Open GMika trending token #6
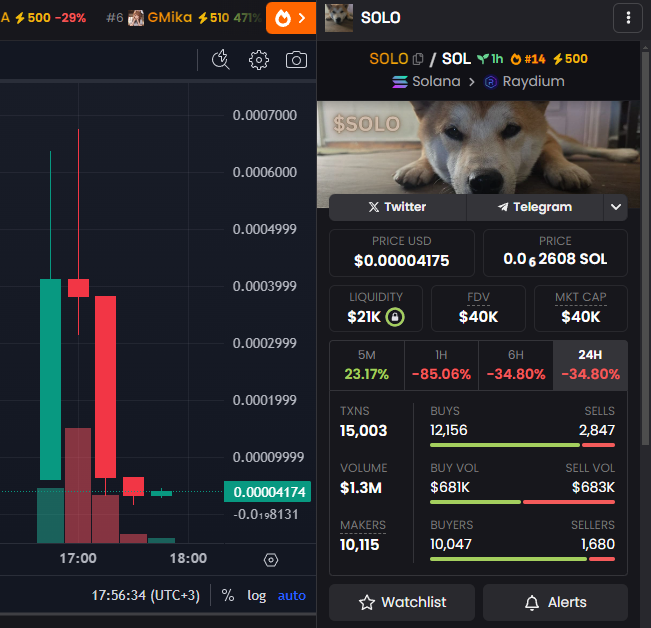This screenshot has width=651, height=628. point(184,18)
